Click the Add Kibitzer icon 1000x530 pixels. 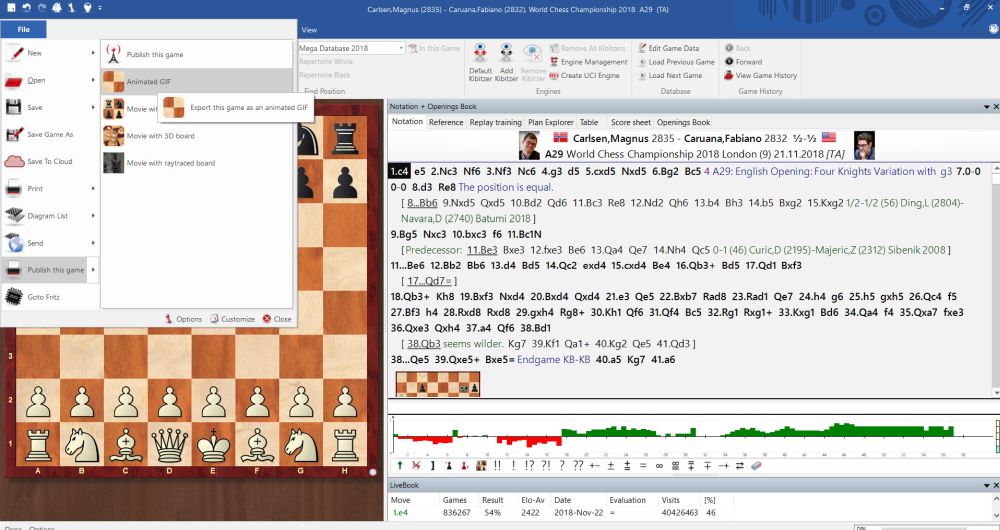point(507,55)
